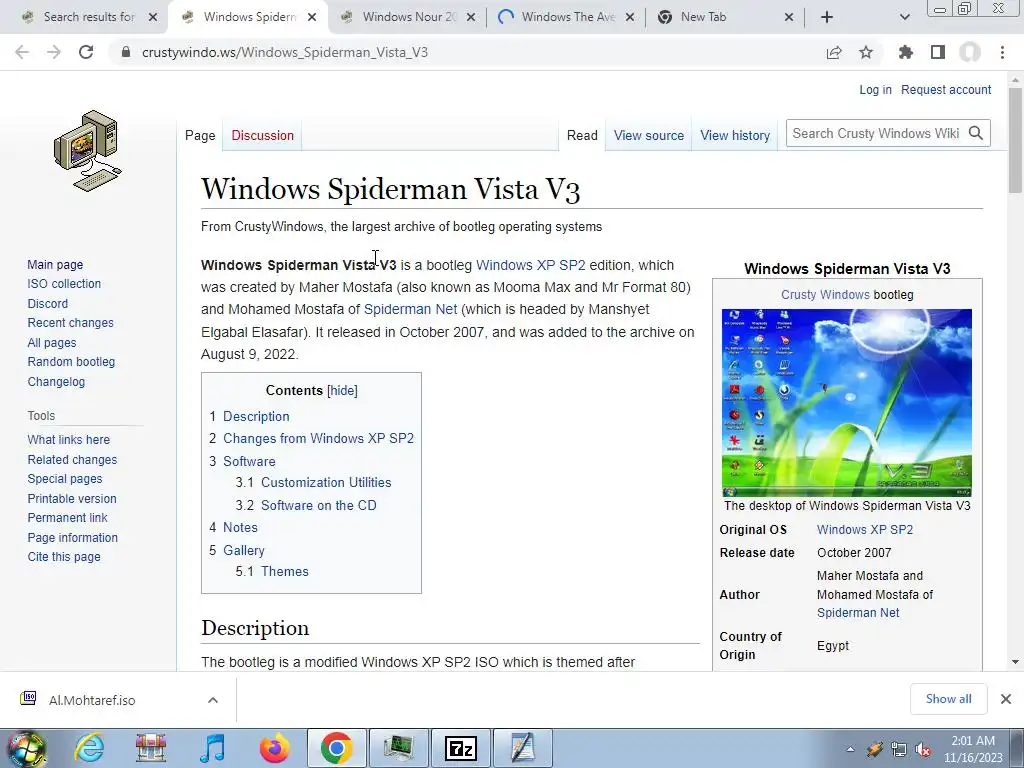Click the page vertical scrollbar thumb
1024x768 pixels.
coord(1015,140)
